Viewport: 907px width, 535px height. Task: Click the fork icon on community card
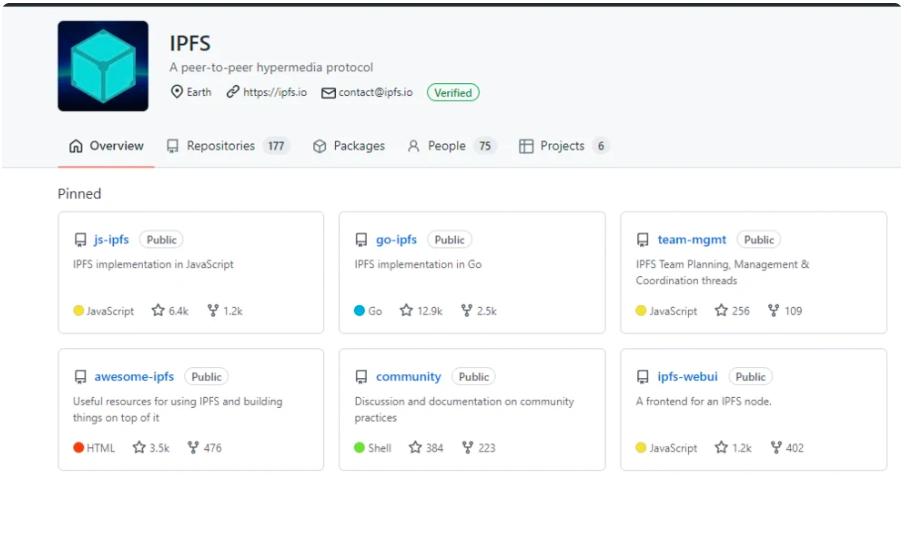point(467,448)
